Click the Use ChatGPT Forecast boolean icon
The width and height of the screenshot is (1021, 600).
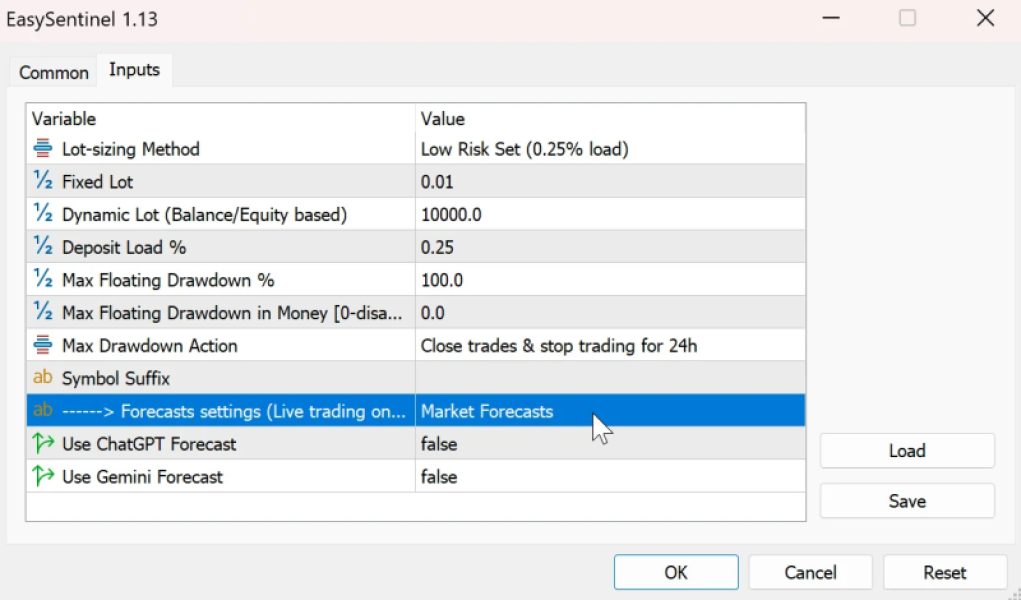[43, 444]
